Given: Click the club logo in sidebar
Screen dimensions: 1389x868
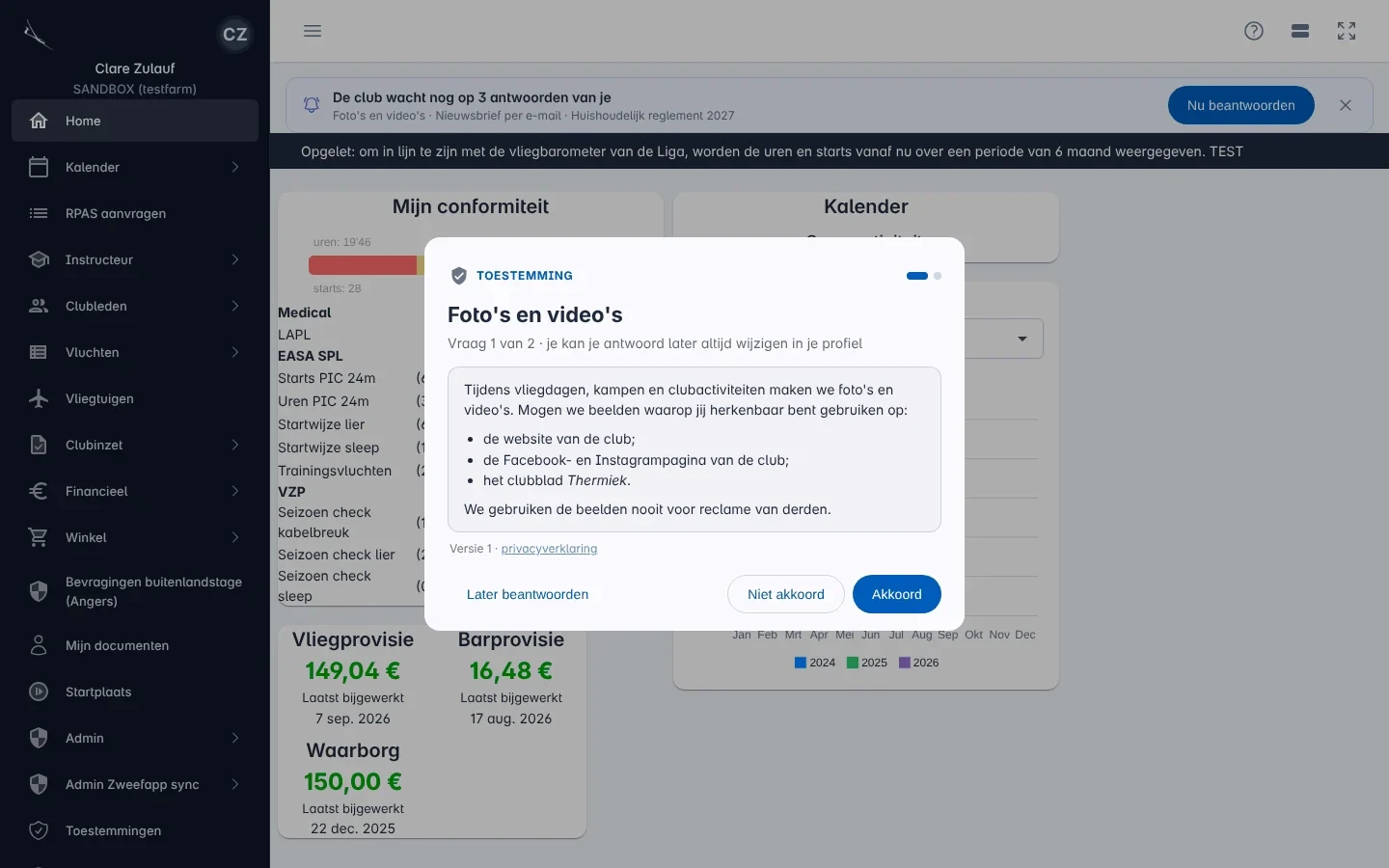Looking at the screenshot, I should click(37, 35).
